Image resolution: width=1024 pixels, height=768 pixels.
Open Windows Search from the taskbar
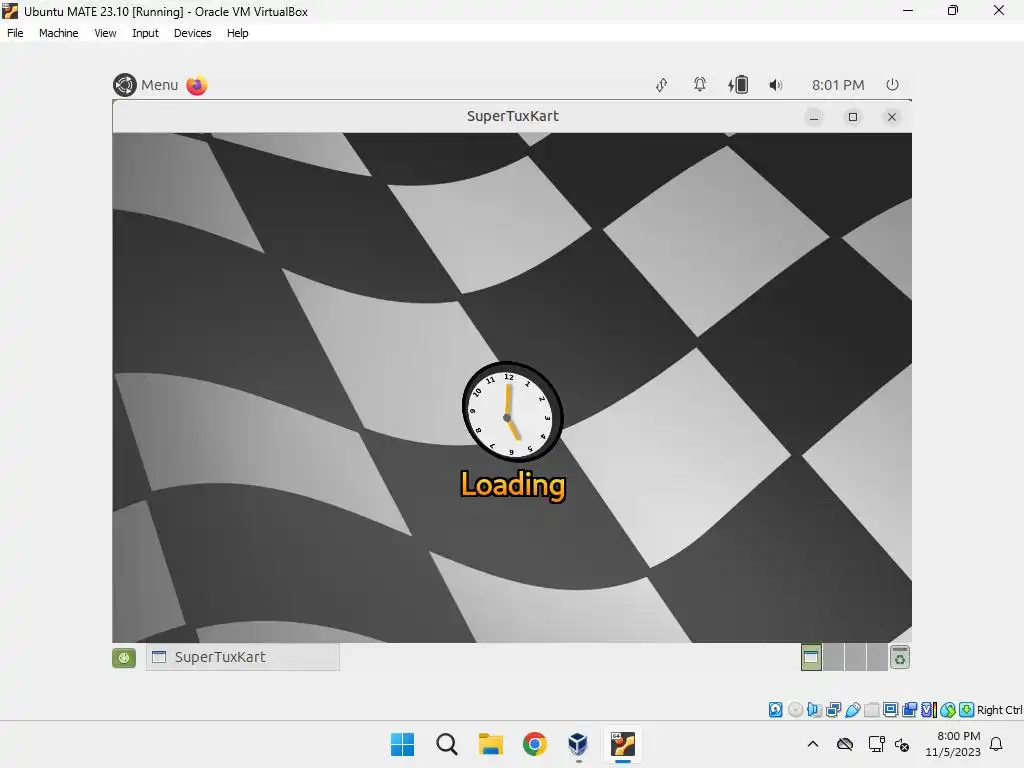tap(447, 744)
